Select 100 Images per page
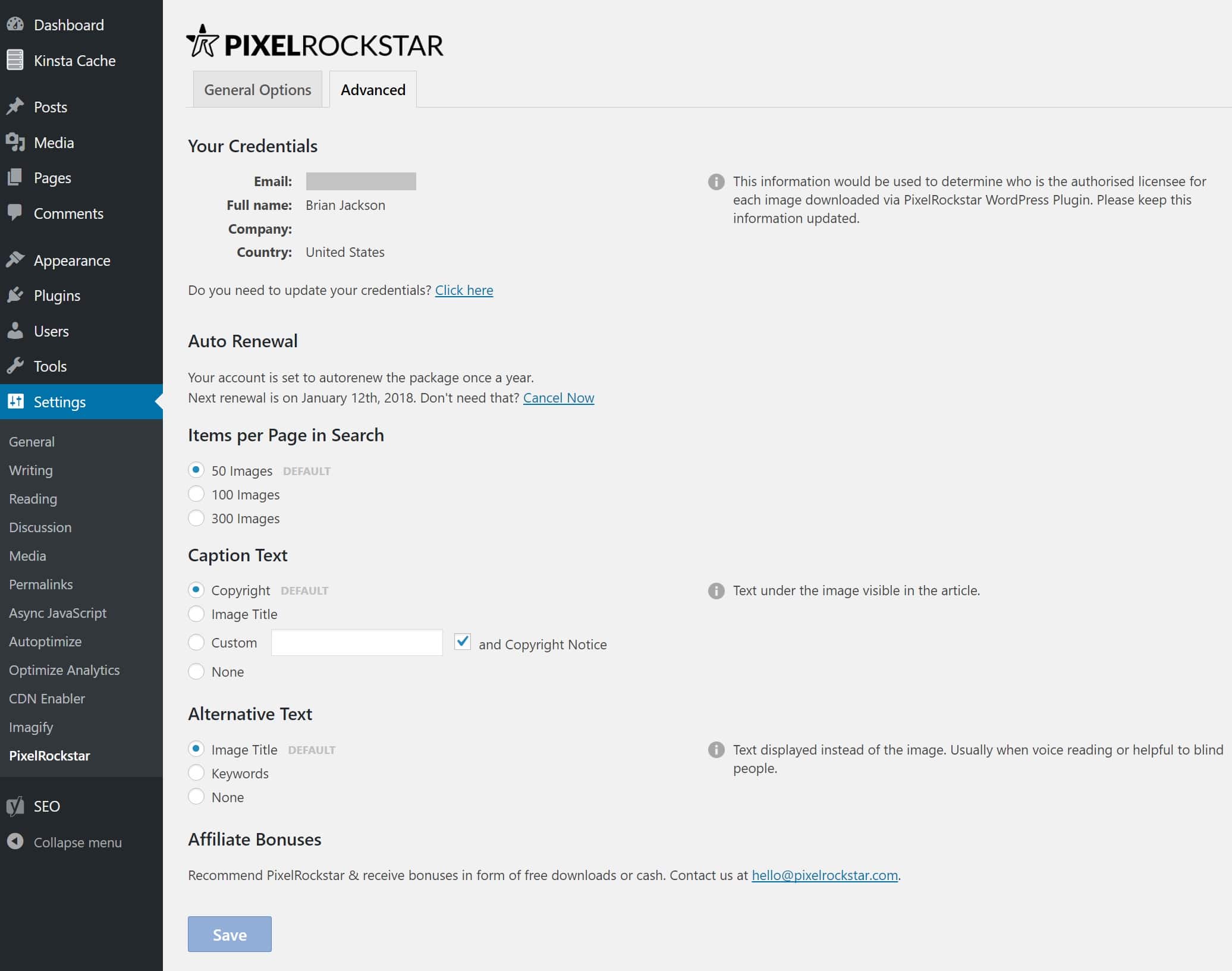This screenshot has height=971, width=1232. pyautogui.click(x=196, y=494)
